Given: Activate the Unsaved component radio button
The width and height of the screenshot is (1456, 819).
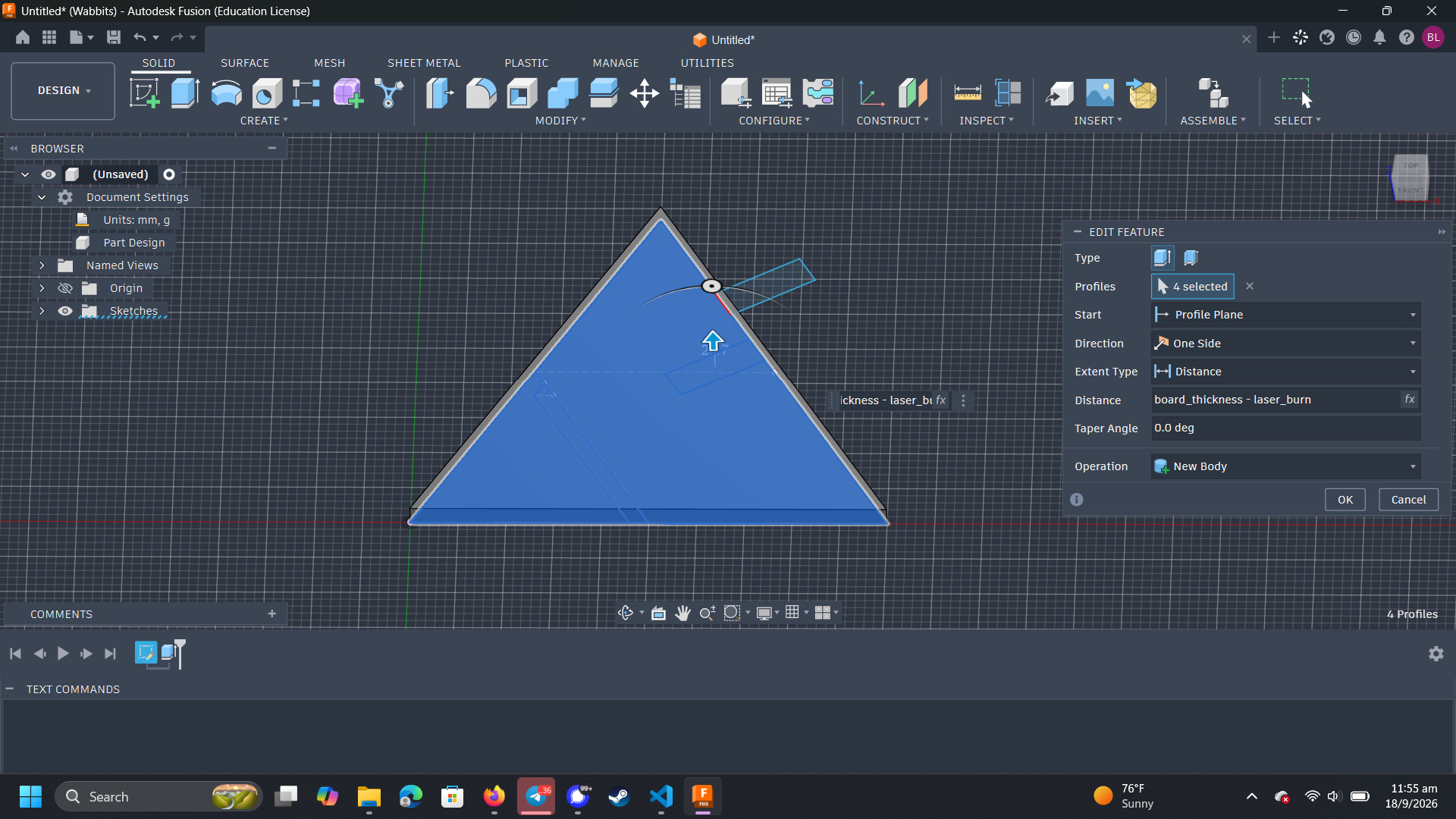Looking at the screenshot, I should pos(169,174).
